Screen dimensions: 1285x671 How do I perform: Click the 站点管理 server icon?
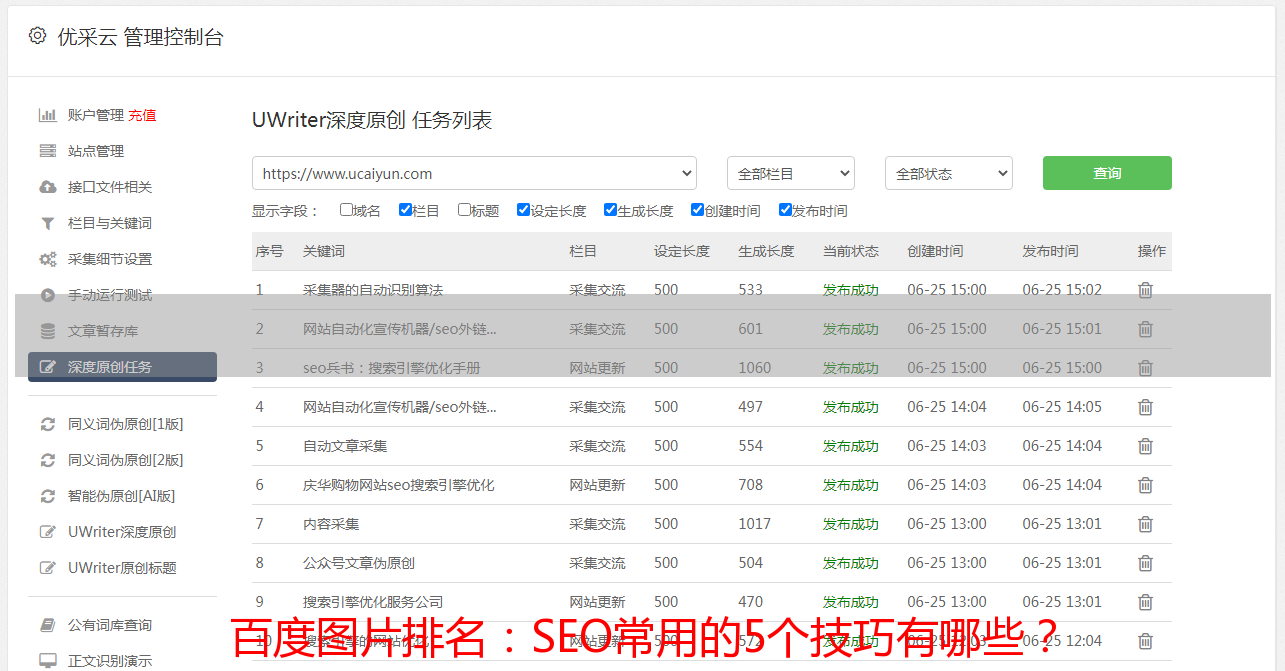(47, 151)
